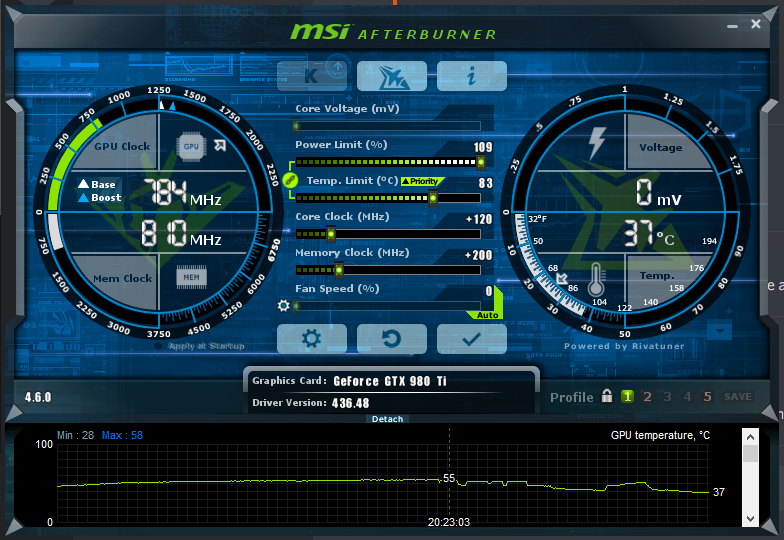Toggle power and temp limit link icon
This screenshot has width=784, height=540.
point(290,180)
